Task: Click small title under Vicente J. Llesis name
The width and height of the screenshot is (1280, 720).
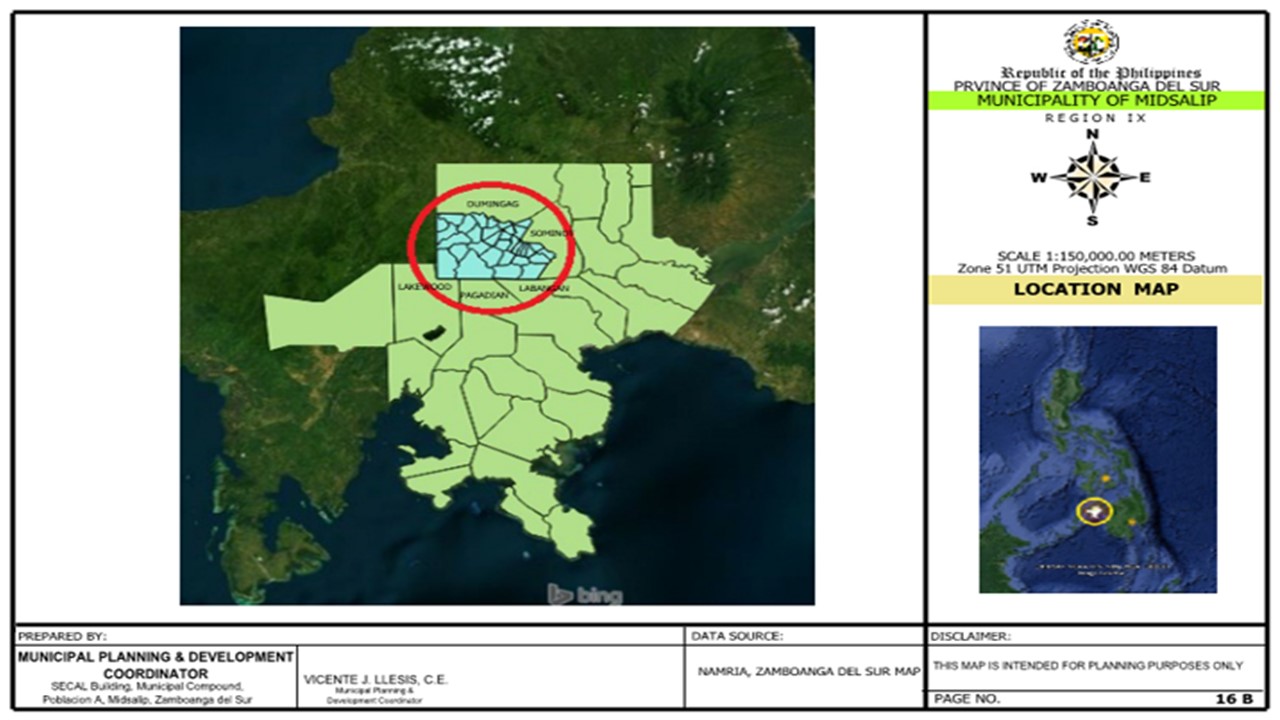Action: point(375,696)
